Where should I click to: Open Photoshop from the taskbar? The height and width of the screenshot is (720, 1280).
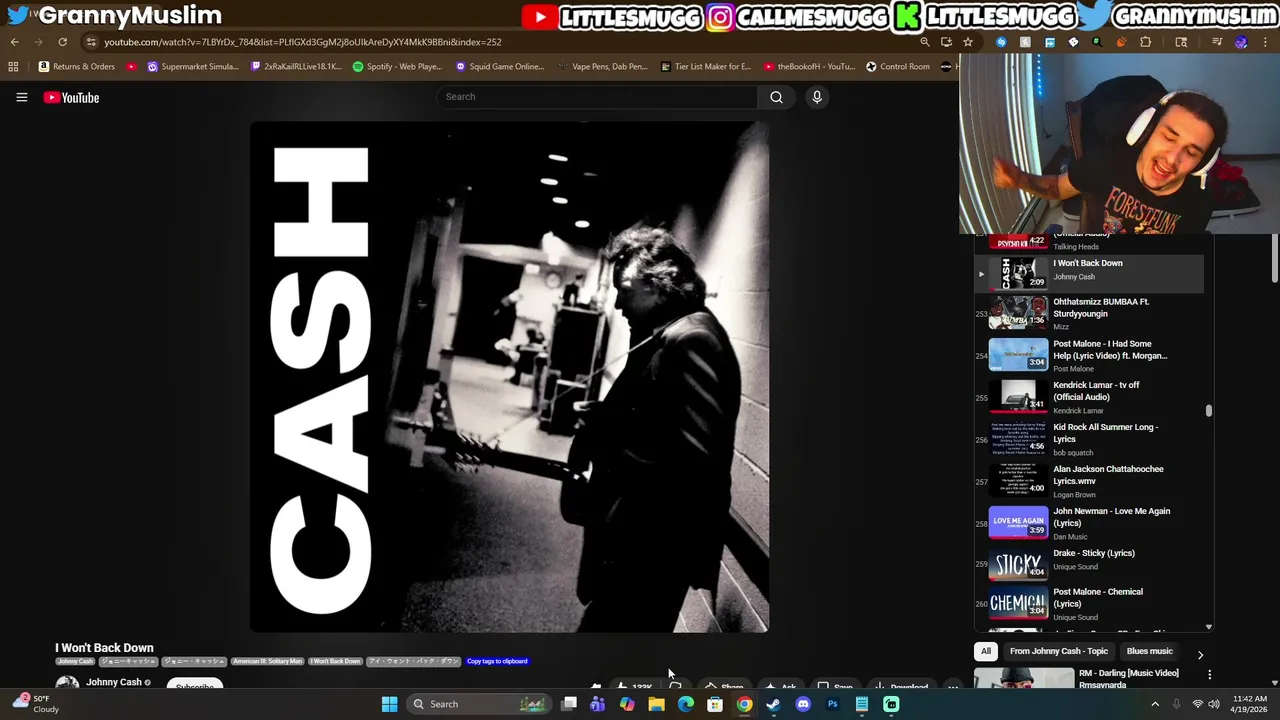[x=832, y=704]
